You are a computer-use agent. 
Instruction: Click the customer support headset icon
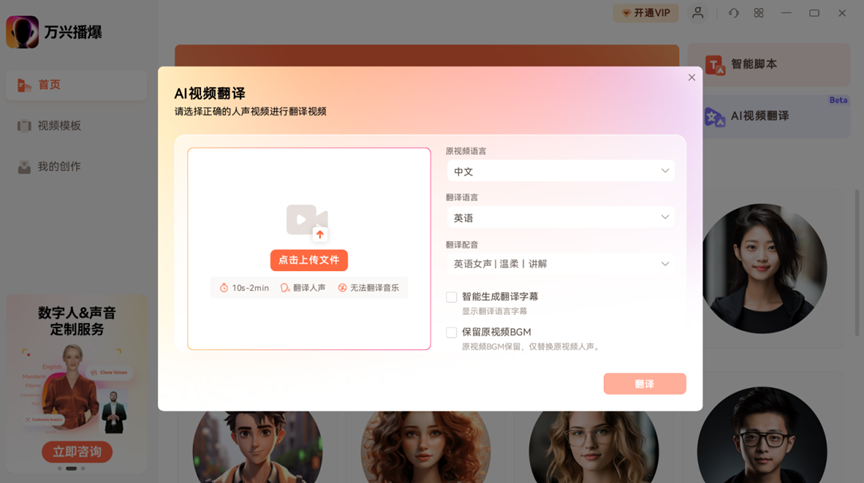click(x=733, y=13)
